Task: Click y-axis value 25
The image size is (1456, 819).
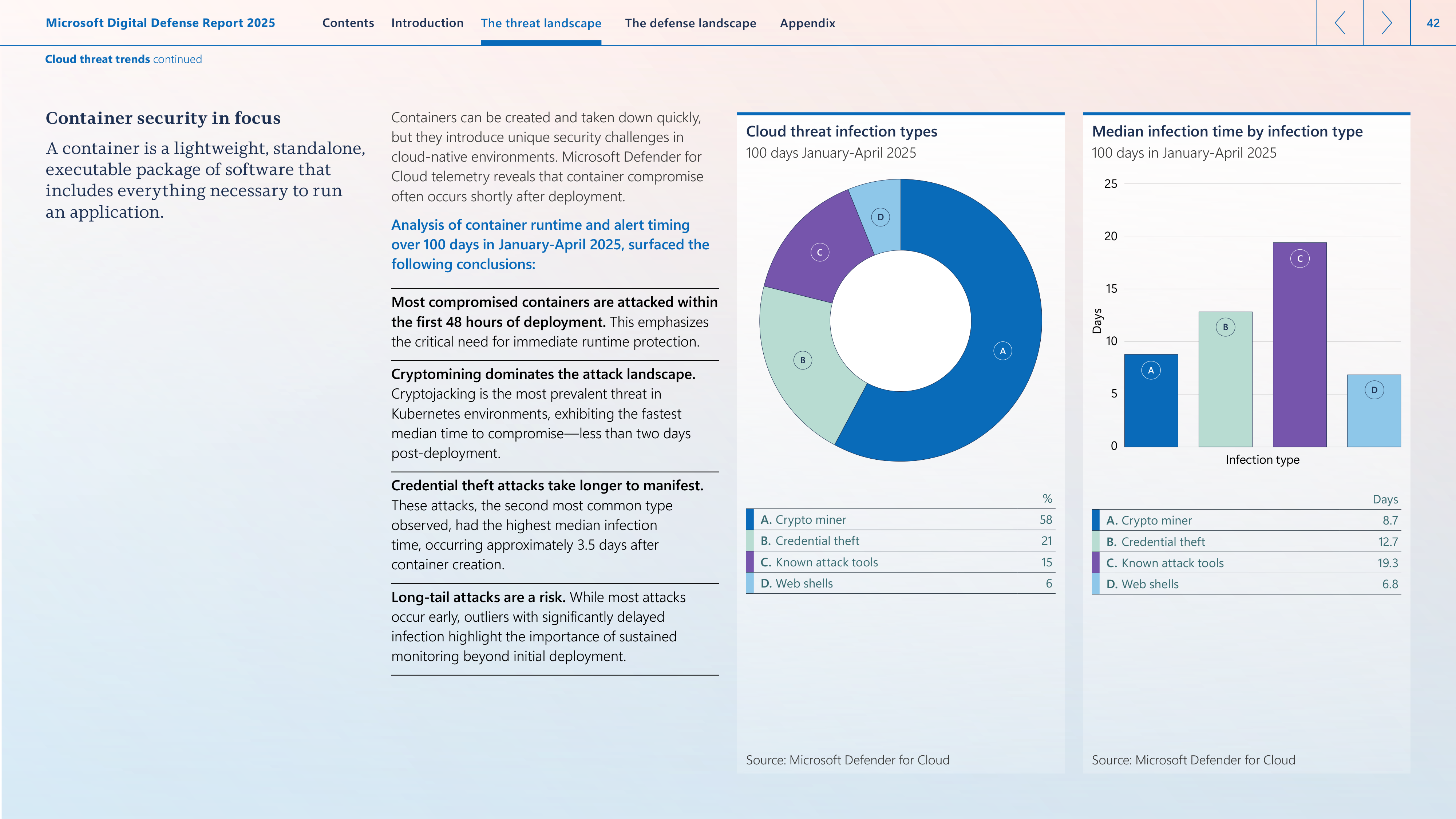Action: click(1111, 184)
